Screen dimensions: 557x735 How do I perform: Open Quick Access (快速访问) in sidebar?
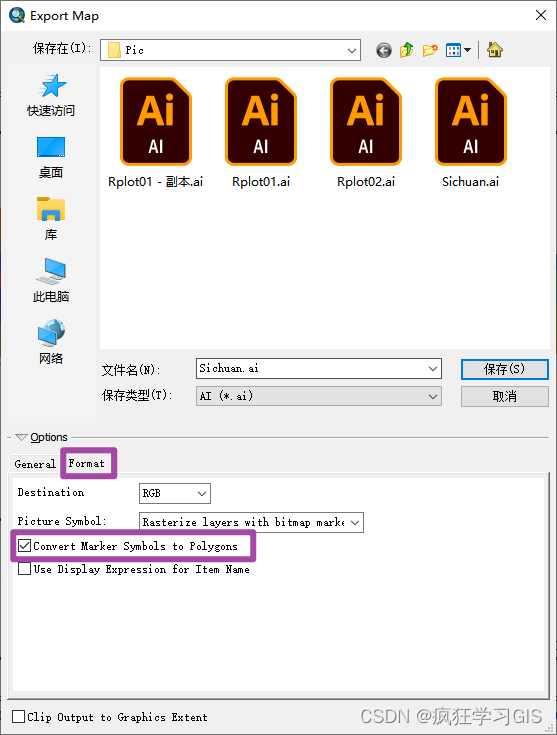pyautogui.click(x=51, y=95)
